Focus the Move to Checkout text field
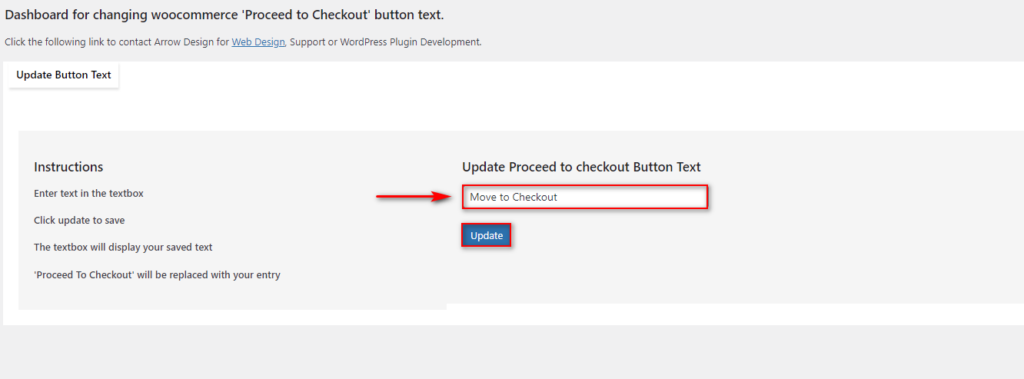The image size is (1024, 379). tap(585, 197)
